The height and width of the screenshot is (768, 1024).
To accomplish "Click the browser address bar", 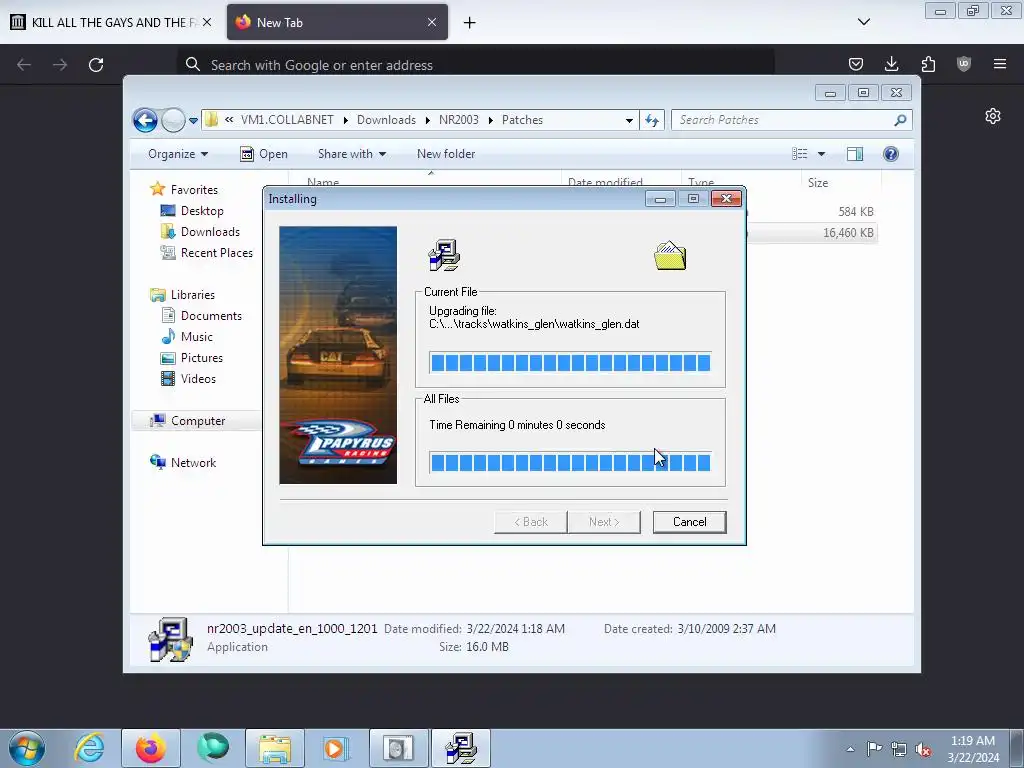I will [x=475, y=65].
